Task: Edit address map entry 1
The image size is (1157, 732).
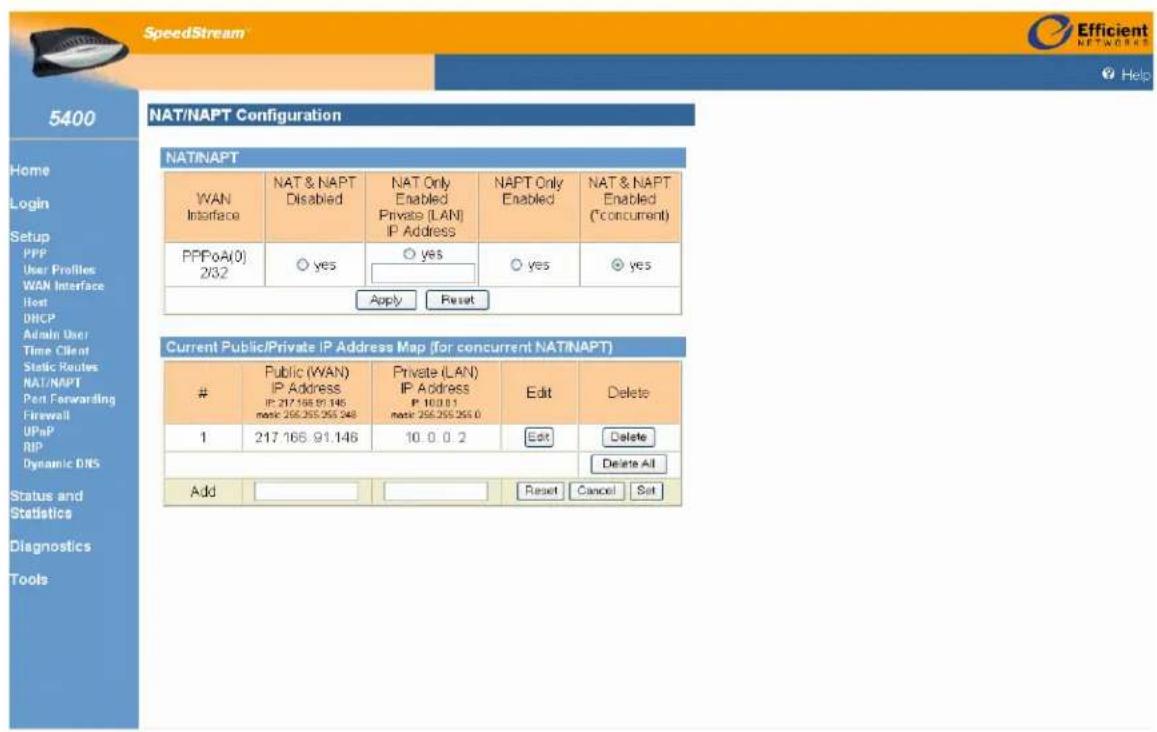Action: 539,438
